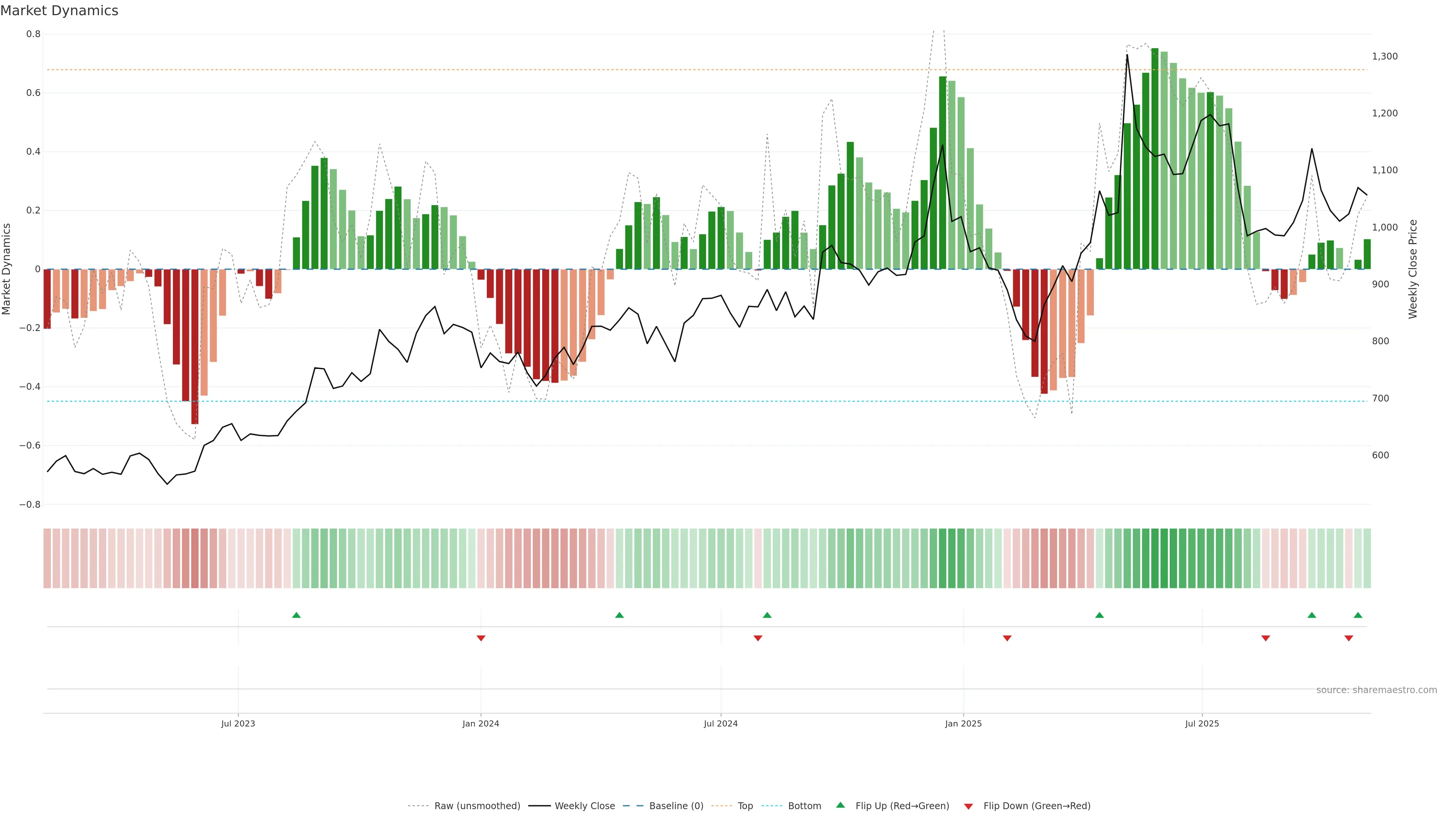Screen dimensions: 1456x819
Task: Click the rightmost red Flip Down triangle marker
Action: (x=1349, y=638)
